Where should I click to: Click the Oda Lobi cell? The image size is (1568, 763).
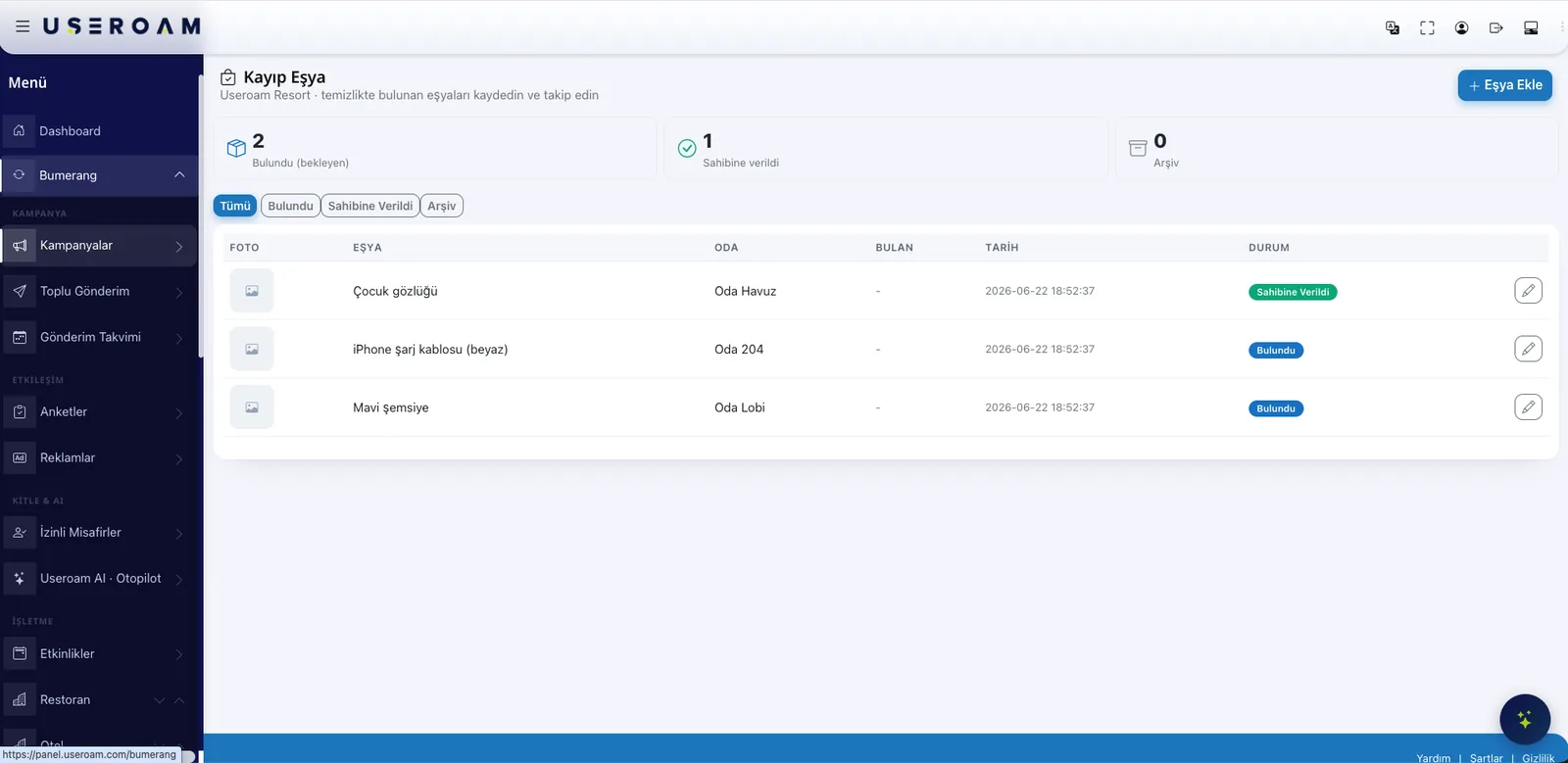click(x=740, y=407)
